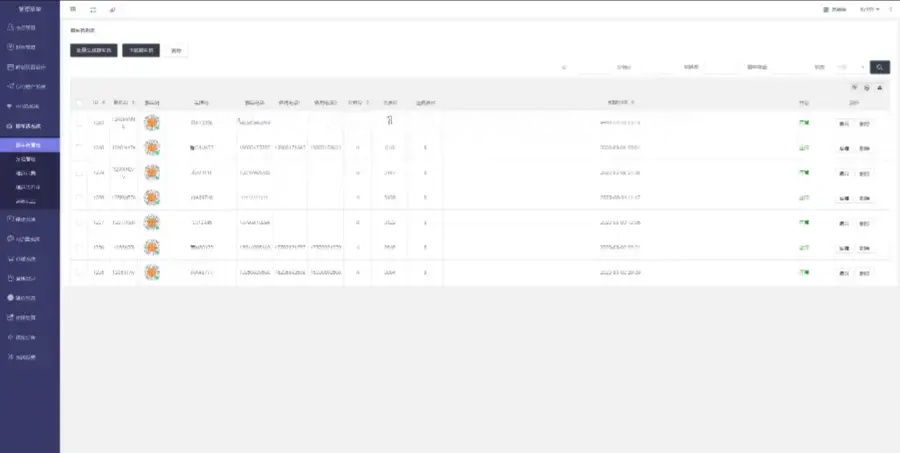Sort the table by the ID column

click(98, 103)
